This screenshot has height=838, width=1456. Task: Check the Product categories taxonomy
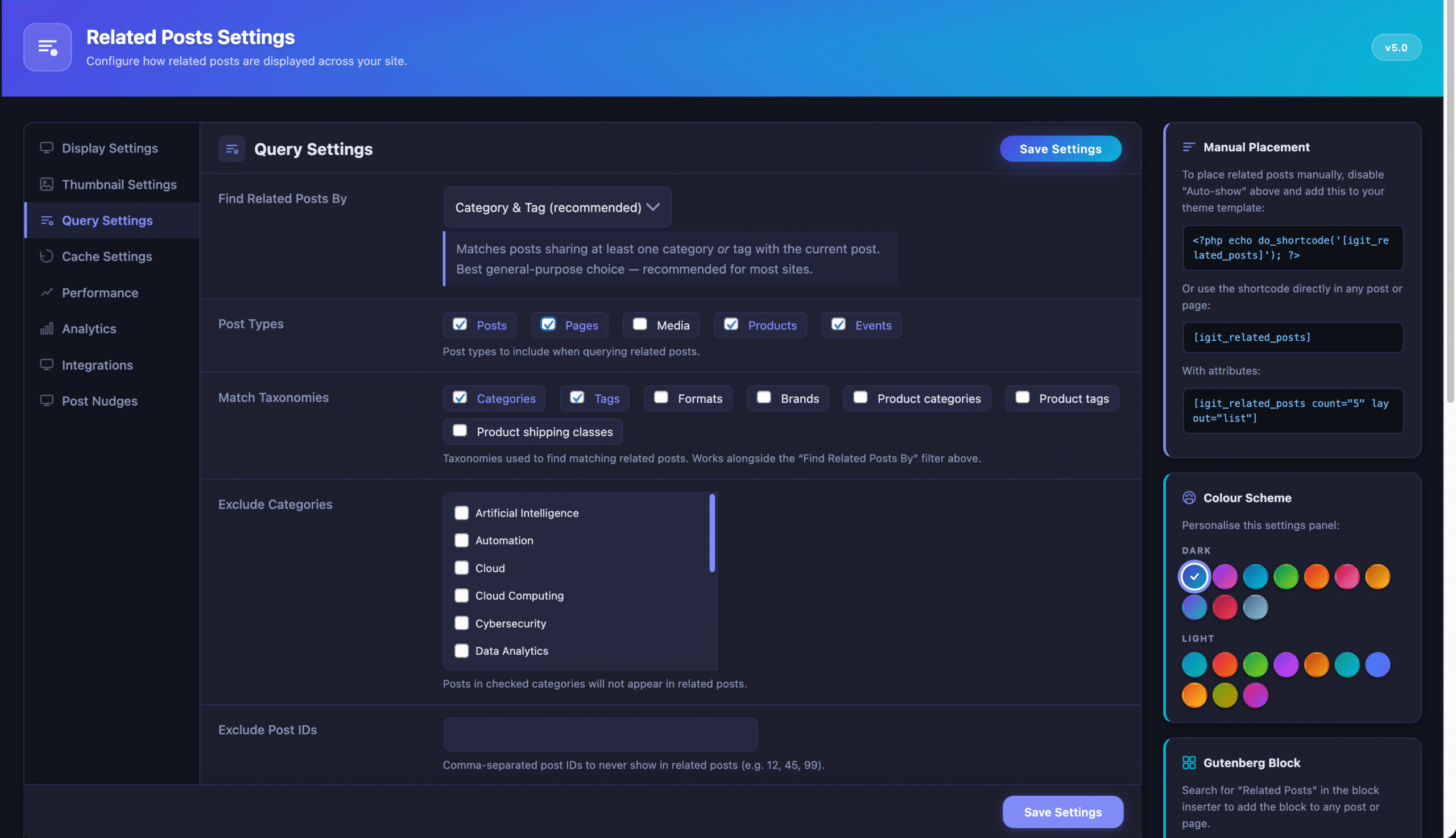[861, 398]
